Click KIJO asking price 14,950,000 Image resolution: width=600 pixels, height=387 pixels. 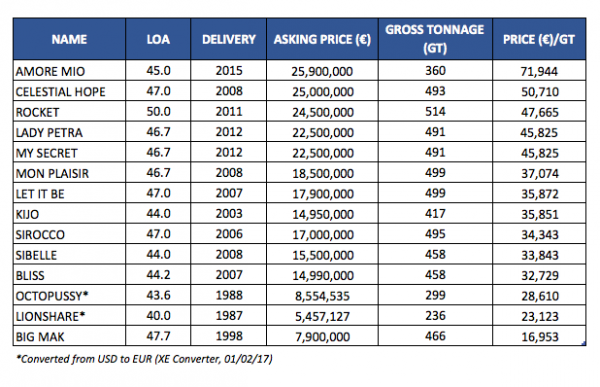click(323, 214)
